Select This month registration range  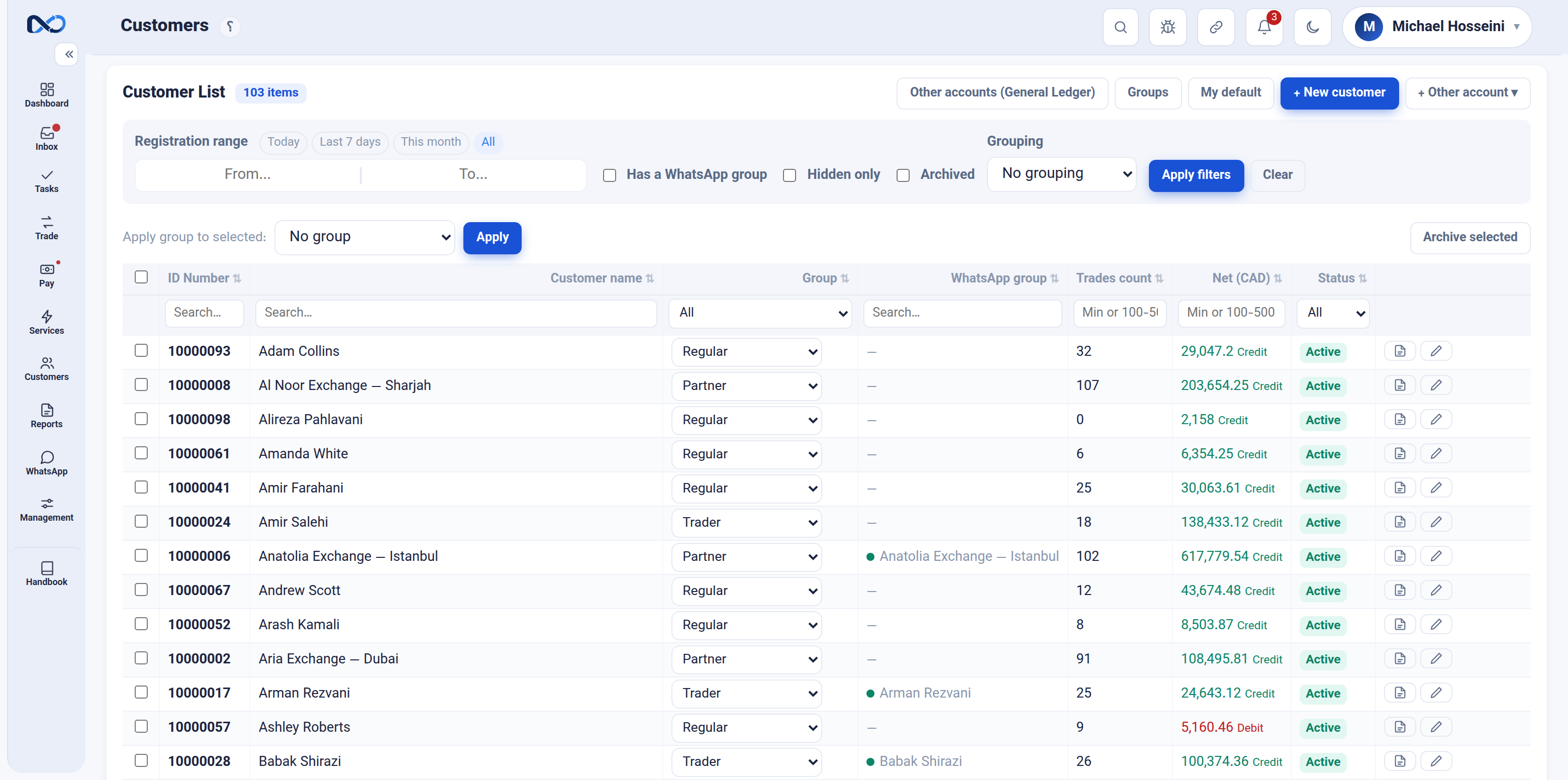pos(431,142)
